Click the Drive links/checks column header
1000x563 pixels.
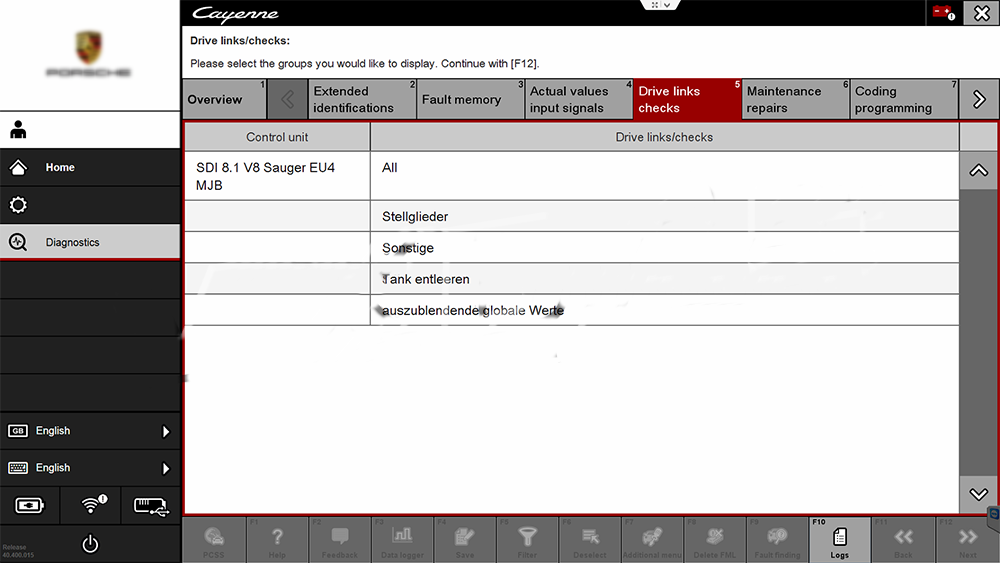click(664, 137)
